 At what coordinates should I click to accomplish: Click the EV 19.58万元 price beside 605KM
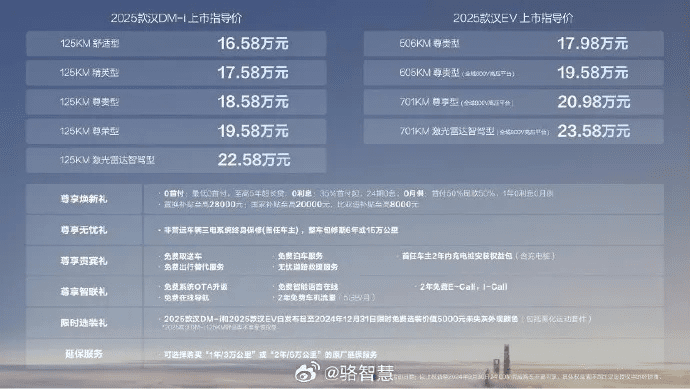coord(593,73)
